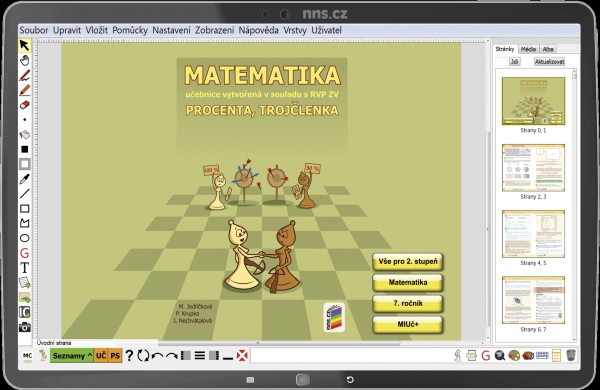Open the Upravit menu
The image size is (600, 390).
67,30
